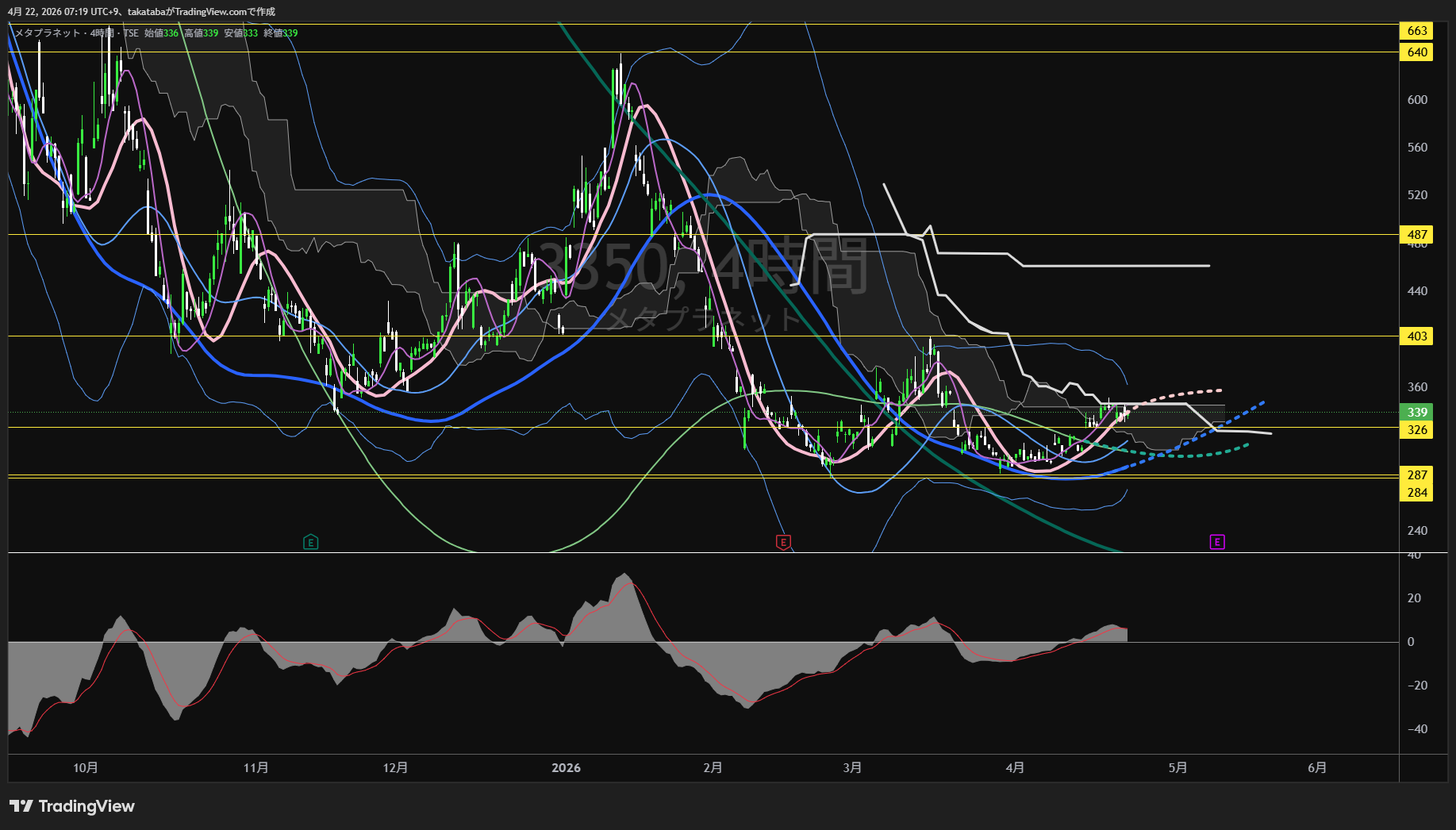Select the green 339 current price label
Image resolution: width=1456 pixels, height=830 pixels.
pyautogui.click(x=1416, y=412)
